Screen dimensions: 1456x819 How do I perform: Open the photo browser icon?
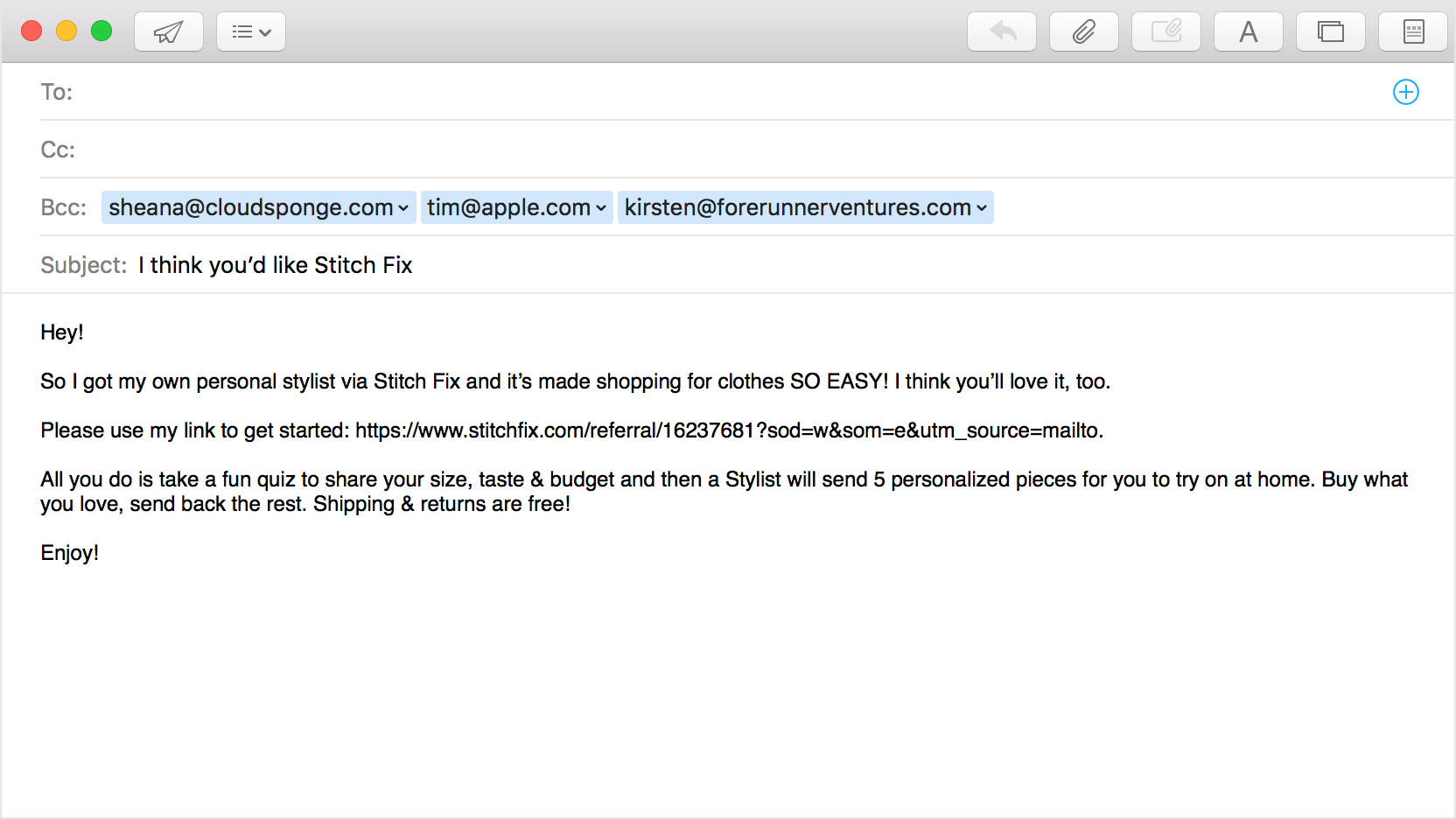1331,31
